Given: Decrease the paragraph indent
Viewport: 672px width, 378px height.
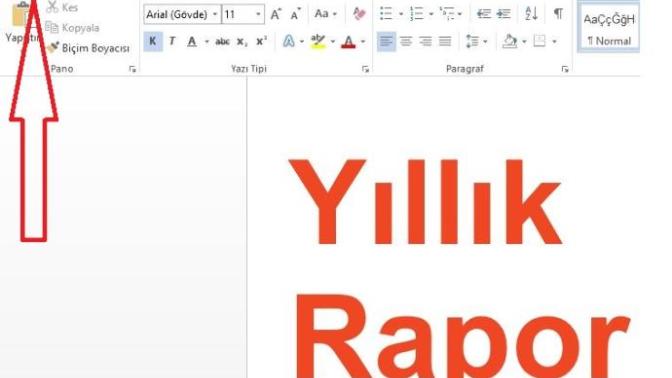Looking at the screenshot, I should tap(484, 14).
